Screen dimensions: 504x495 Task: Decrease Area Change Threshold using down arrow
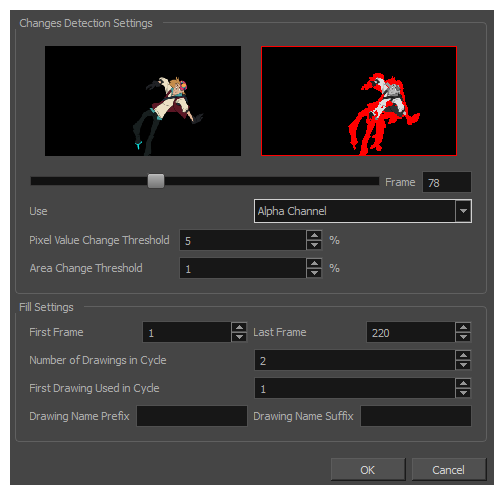[x=314, y=273]
